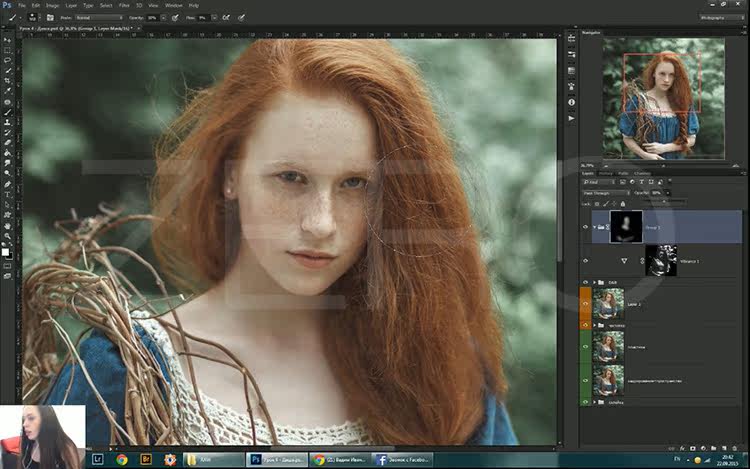Viewport: 750px width, 469px height.
Task: Open the Filter menu
Action: point(124,5)
